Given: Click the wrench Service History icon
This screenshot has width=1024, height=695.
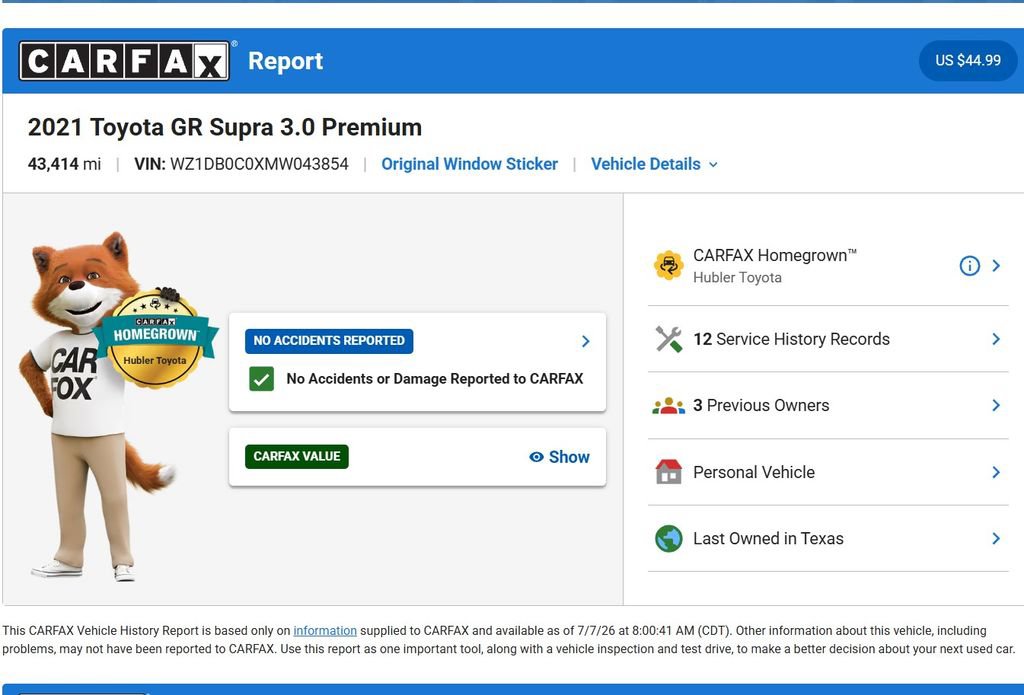Looking at the screenshot, I should (x=668, y=339).
